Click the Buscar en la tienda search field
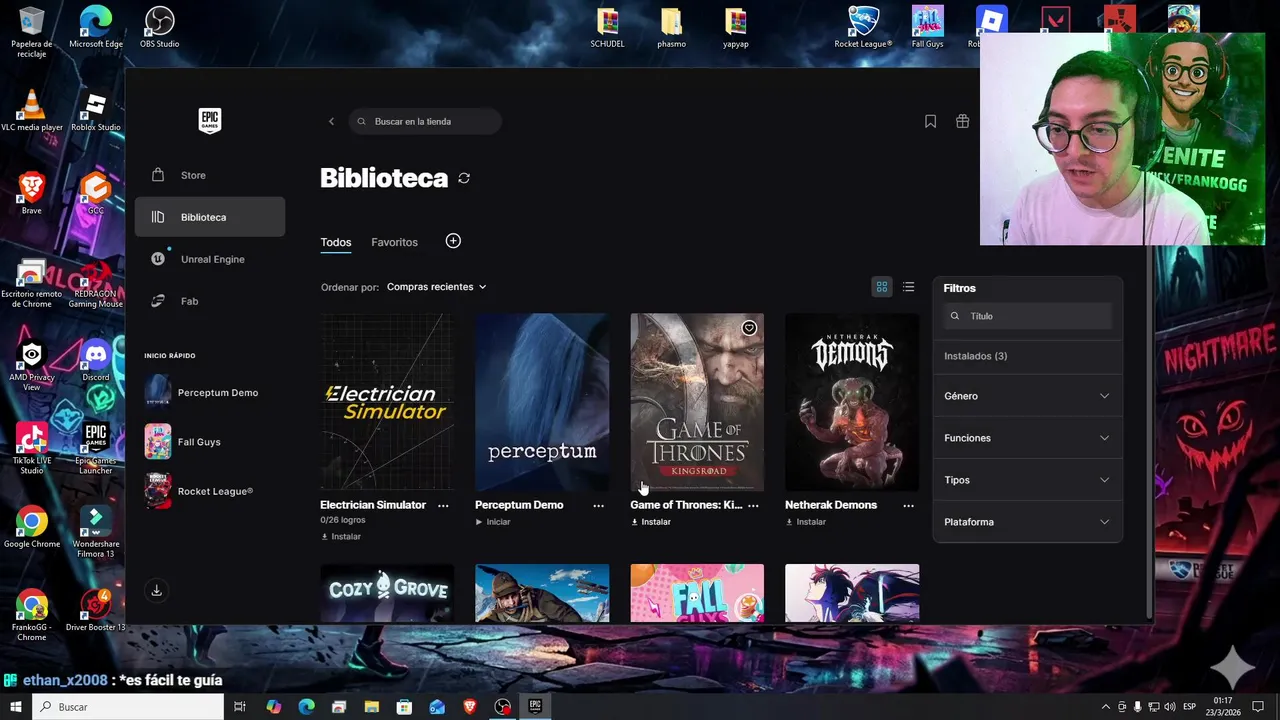Image resolution: width=1280 pixels, height=720 pixels. (425, 122)
